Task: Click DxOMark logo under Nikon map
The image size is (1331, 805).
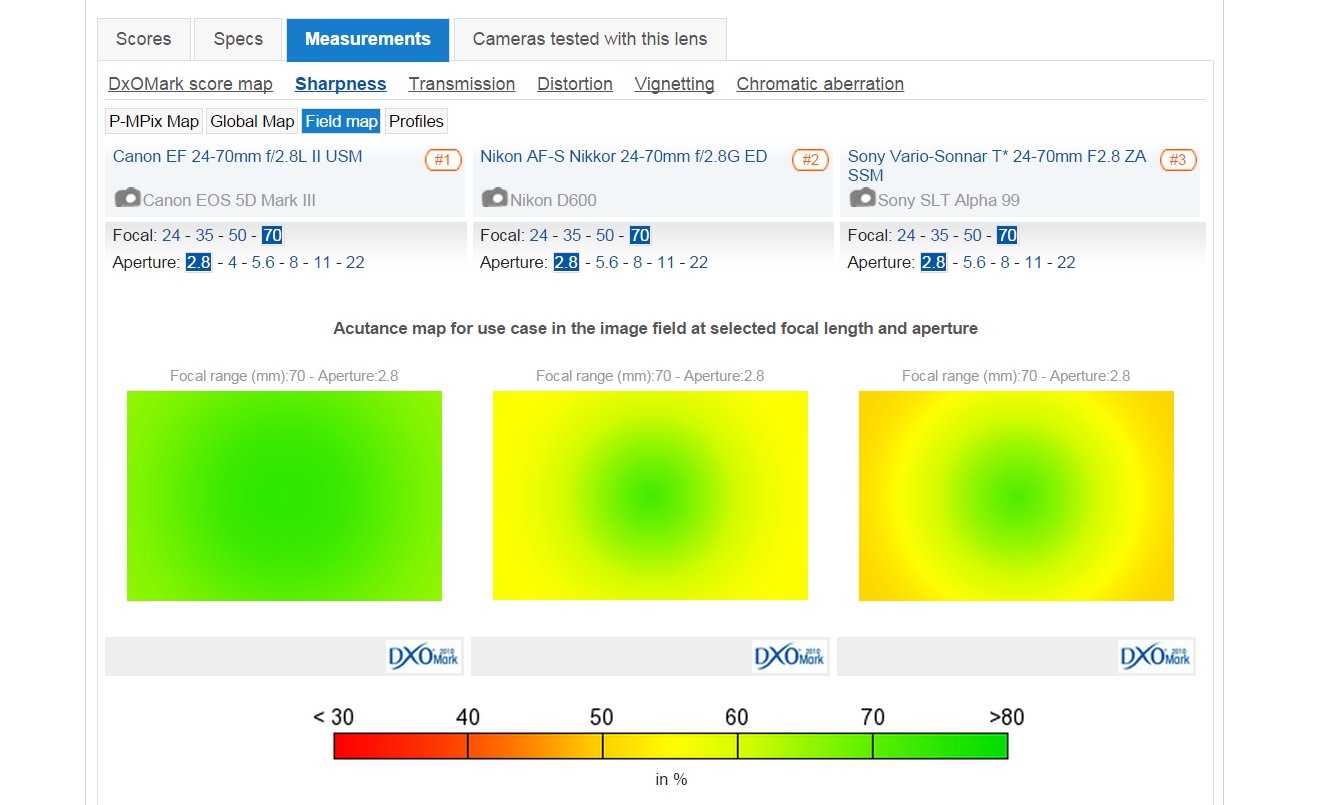Action: [790, 657]
